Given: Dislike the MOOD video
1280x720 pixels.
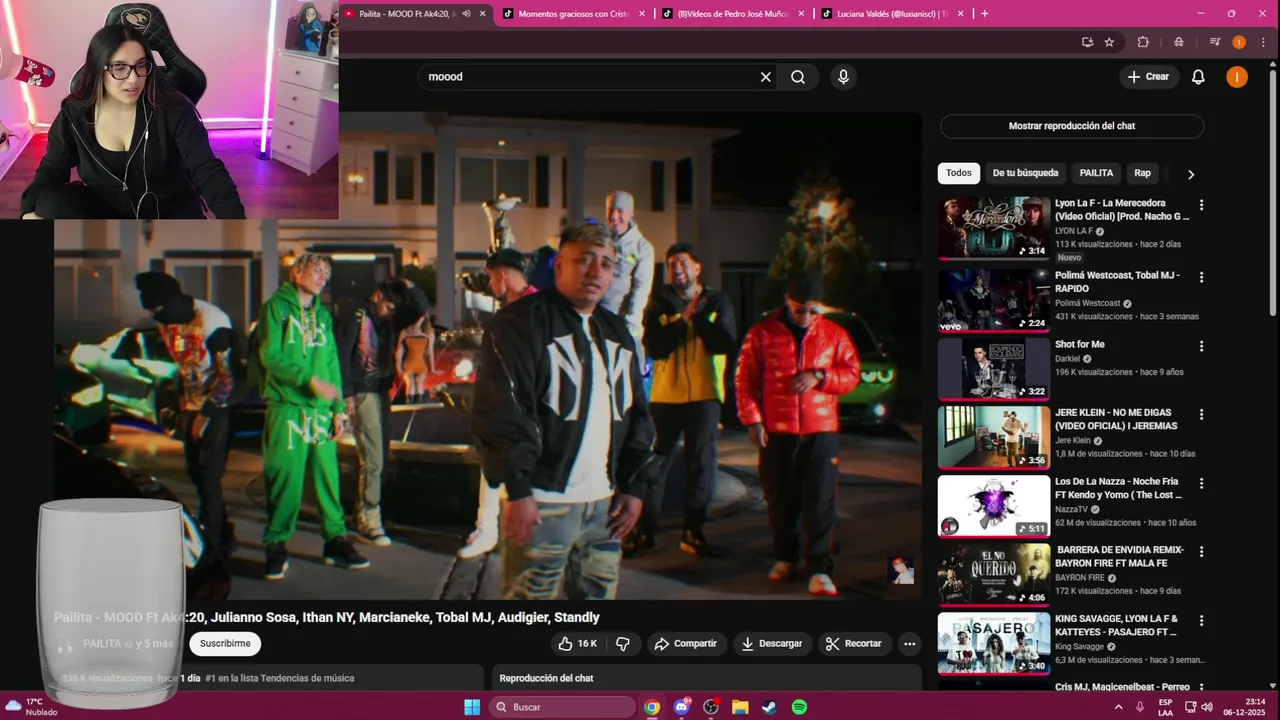Looking at the screenshot, I should 623,644.
